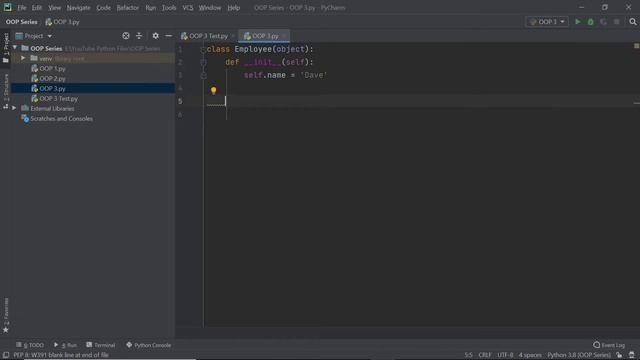Hide the Project tool window
640x360 pixels.
[x=168, y=36]
